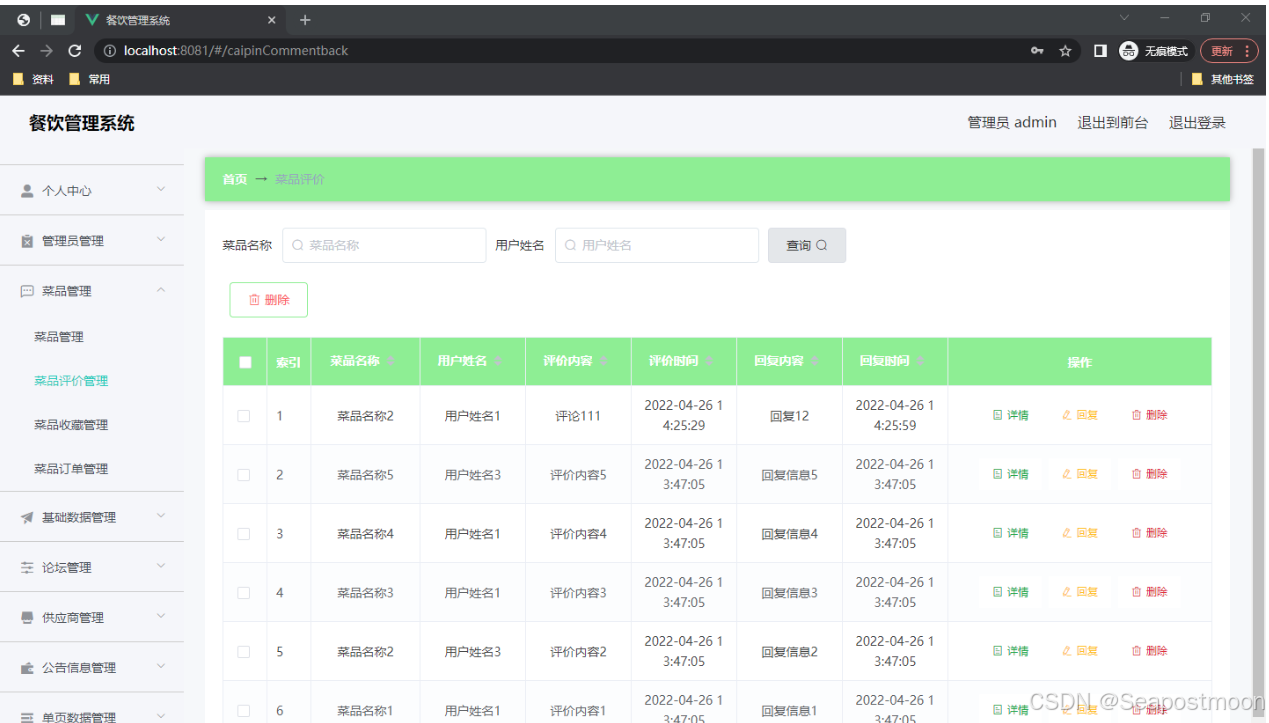Toggle the select-all checkbox in table header

(x=244, y=361)
